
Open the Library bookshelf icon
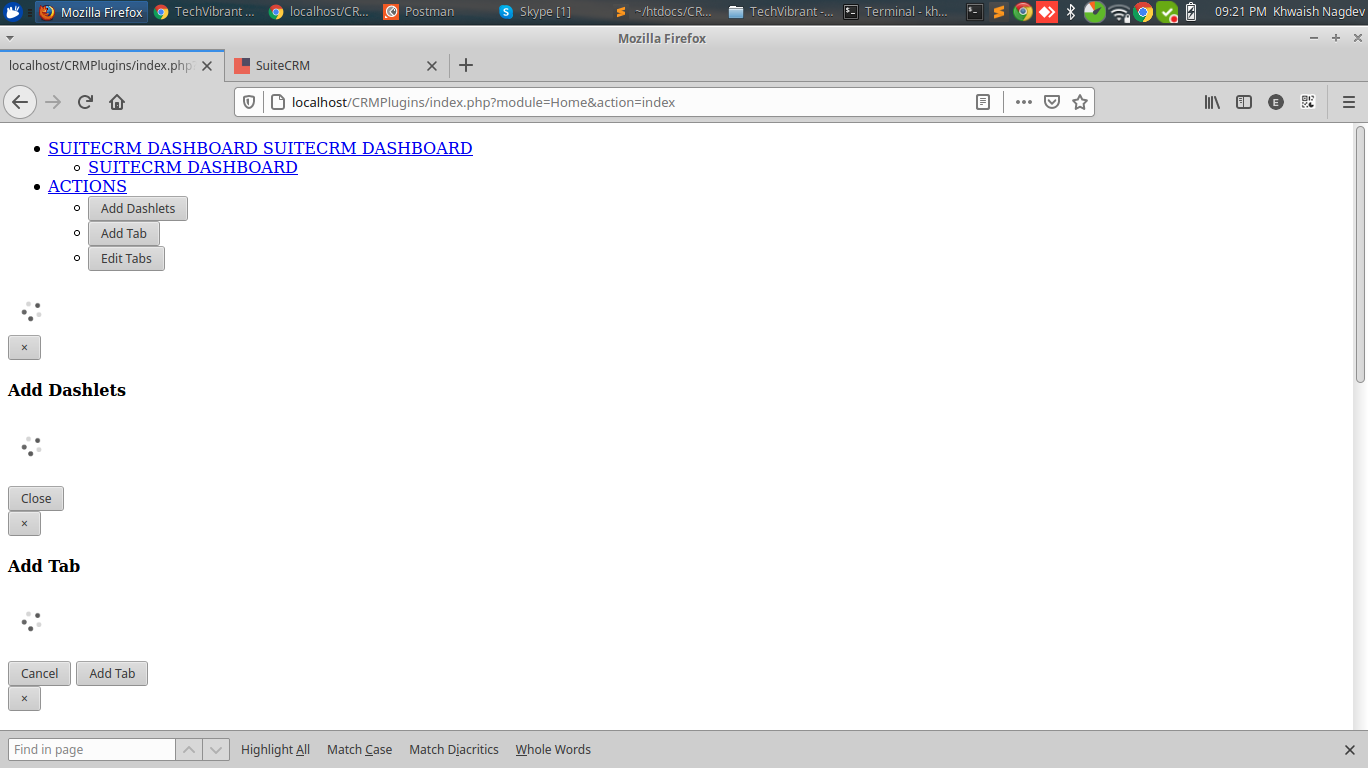point(1212,102)
